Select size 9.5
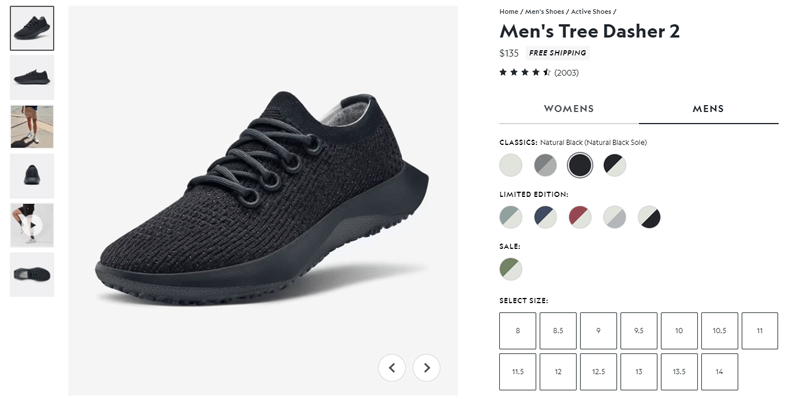The height and width of the screenshot is (399, 800). click(x=639, y=331)
